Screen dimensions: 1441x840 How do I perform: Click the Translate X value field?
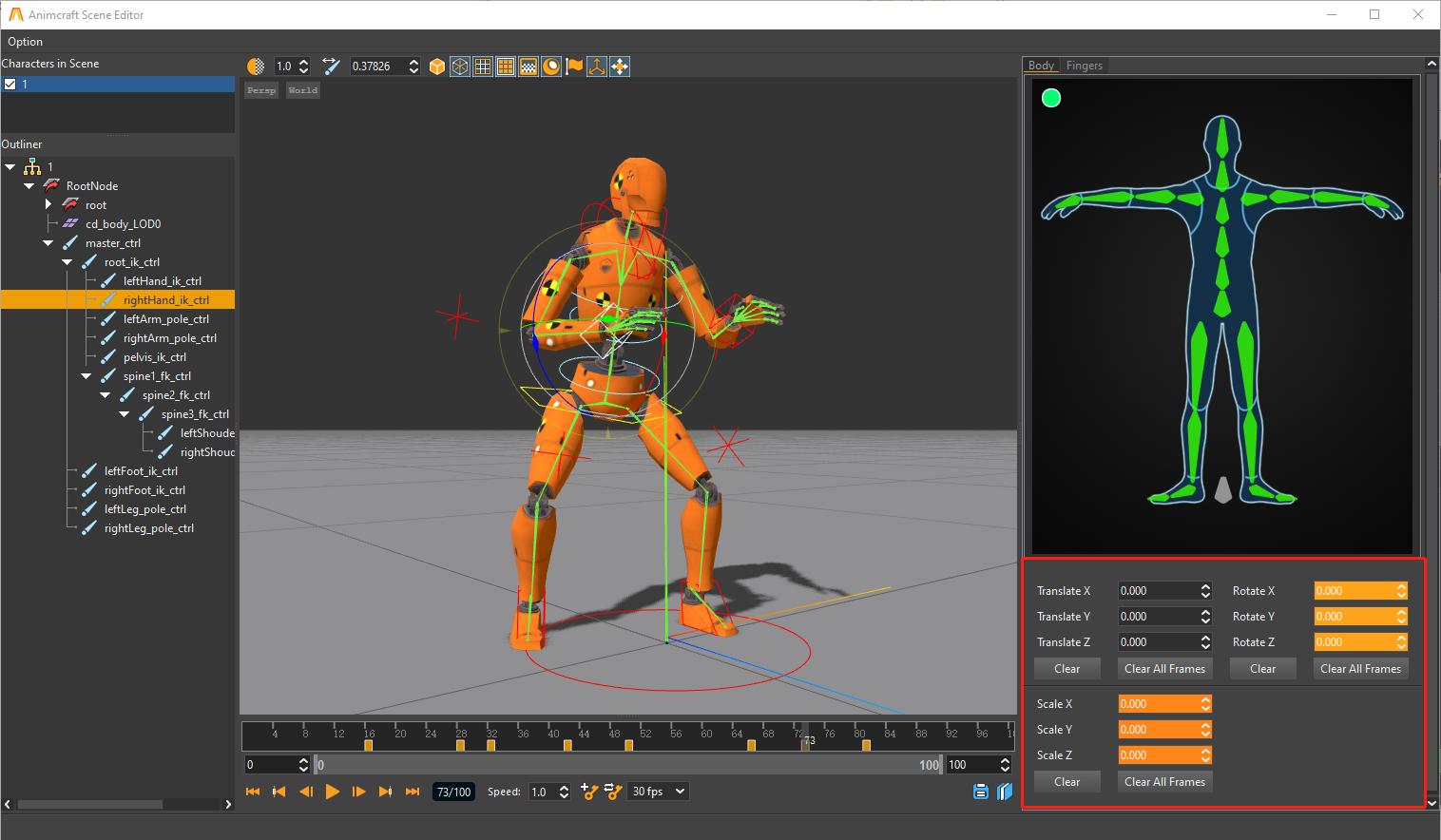tap(1159, 591)
